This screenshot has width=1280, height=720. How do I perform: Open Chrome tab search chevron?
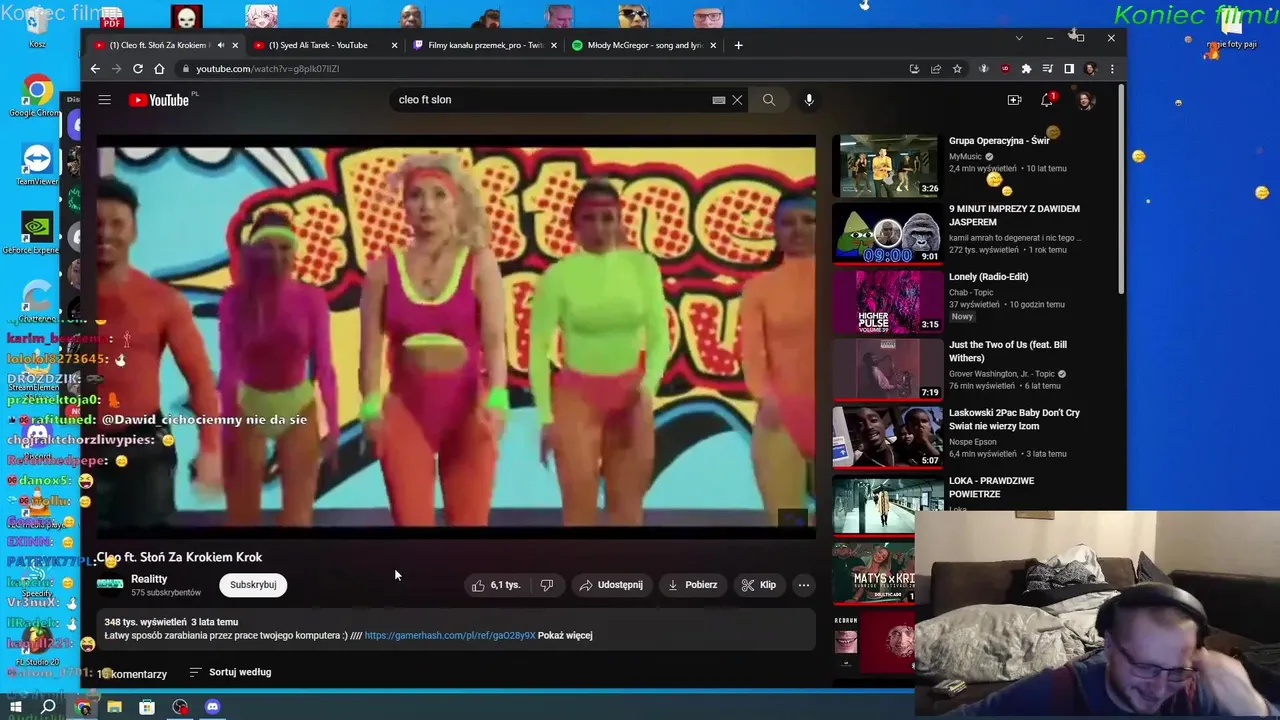[1019, 38]
